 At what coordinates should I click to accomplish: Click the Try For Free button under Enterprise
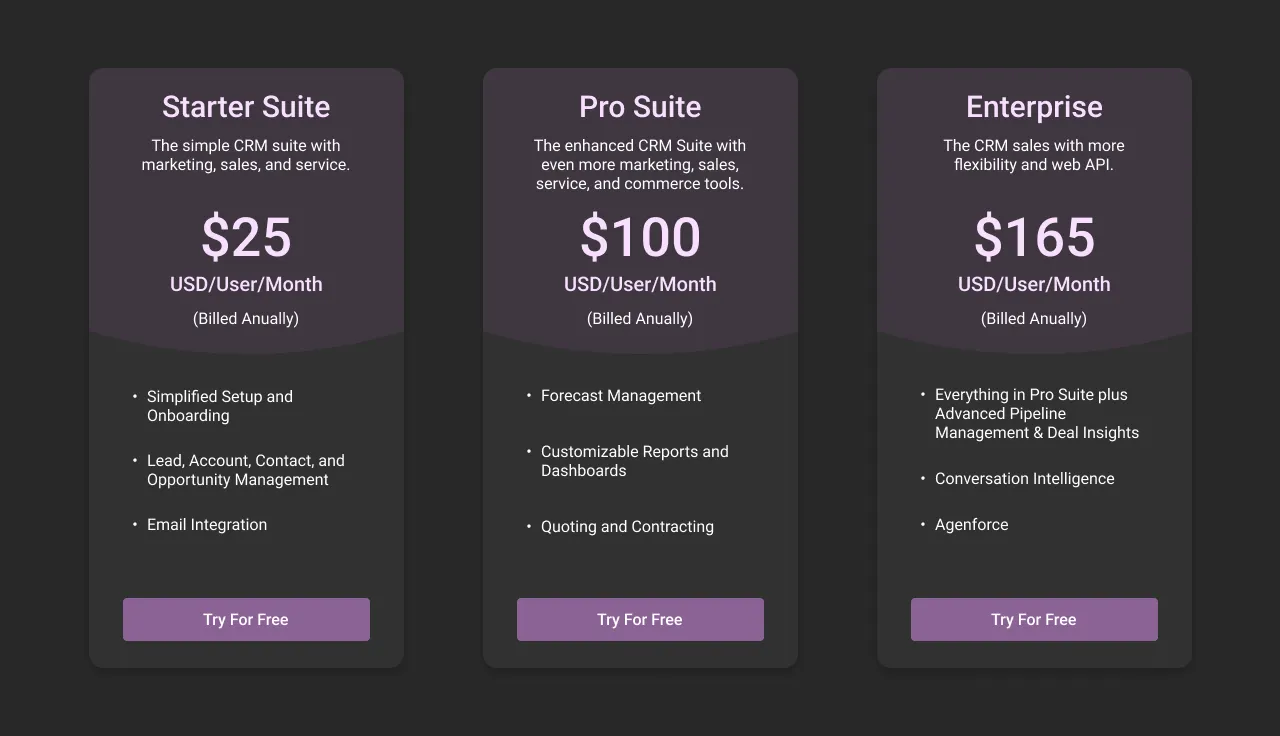click(1034, 619)
